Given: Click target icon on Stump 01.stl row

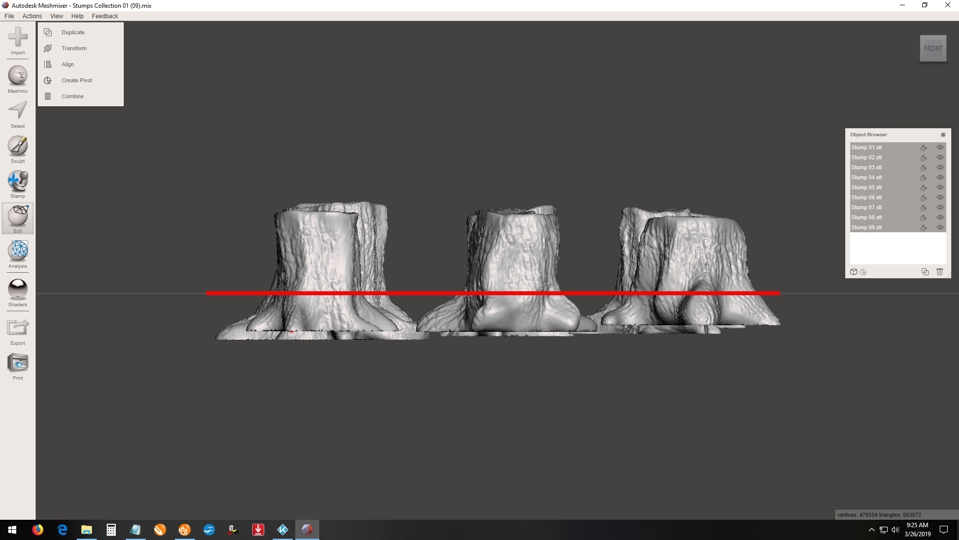Looking at the screenshot, I should [x=923, y=147].
